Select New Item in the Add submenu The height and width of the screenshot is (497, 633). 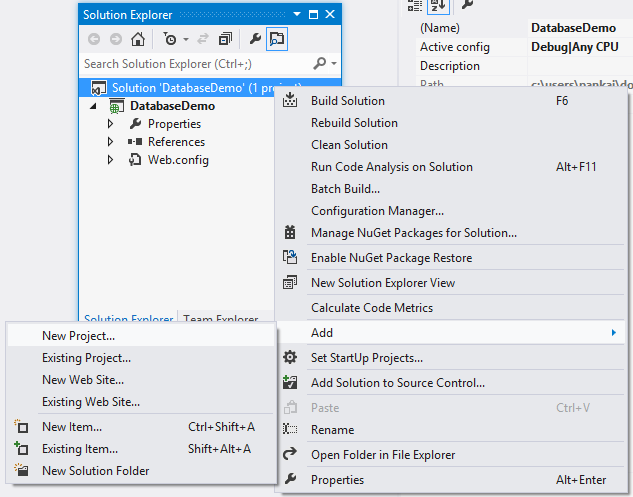tap(141, 427)
